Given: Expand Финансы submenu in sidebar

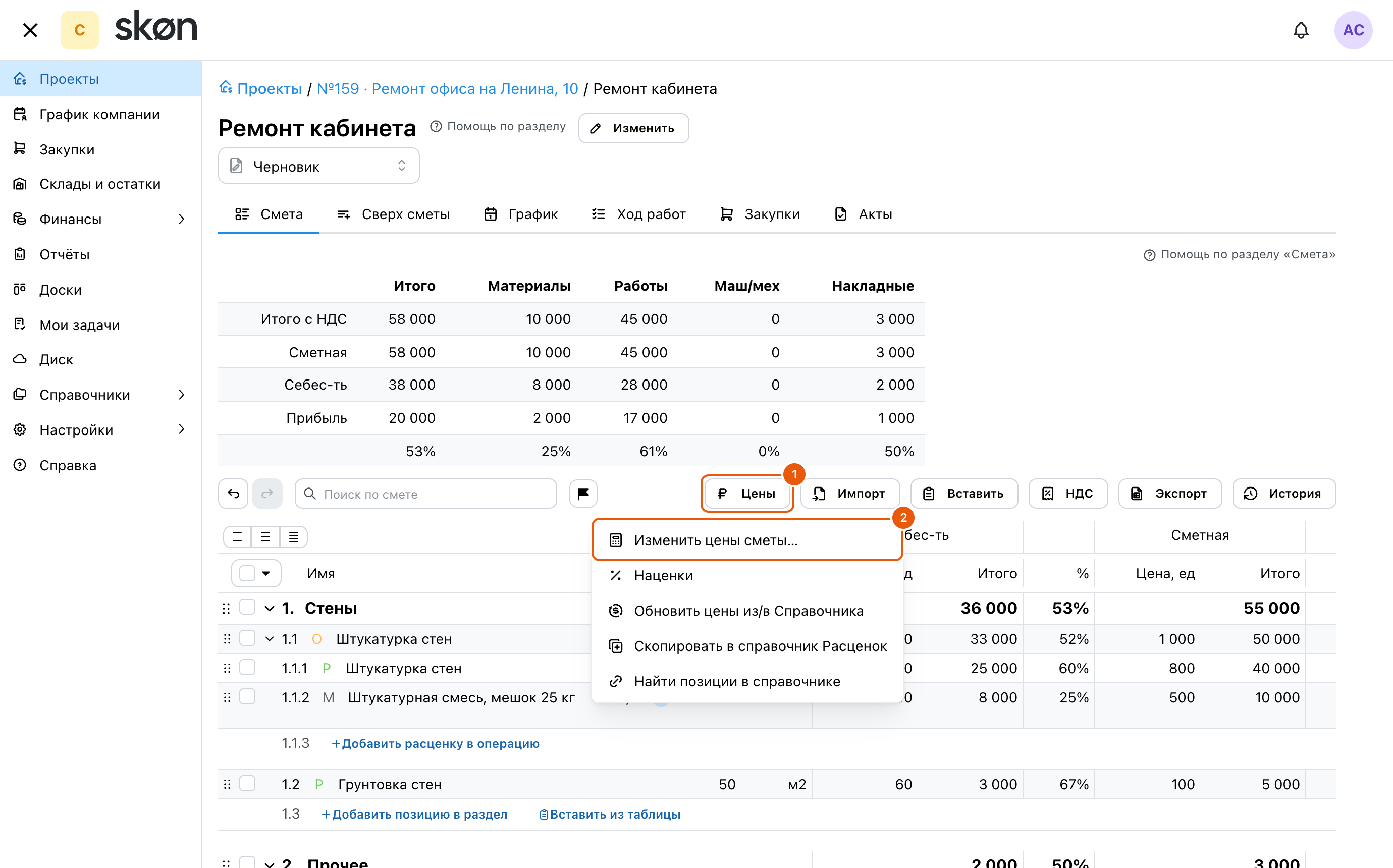Looking at the screenshot, I should pyautogui.click(x=181, y=219).
